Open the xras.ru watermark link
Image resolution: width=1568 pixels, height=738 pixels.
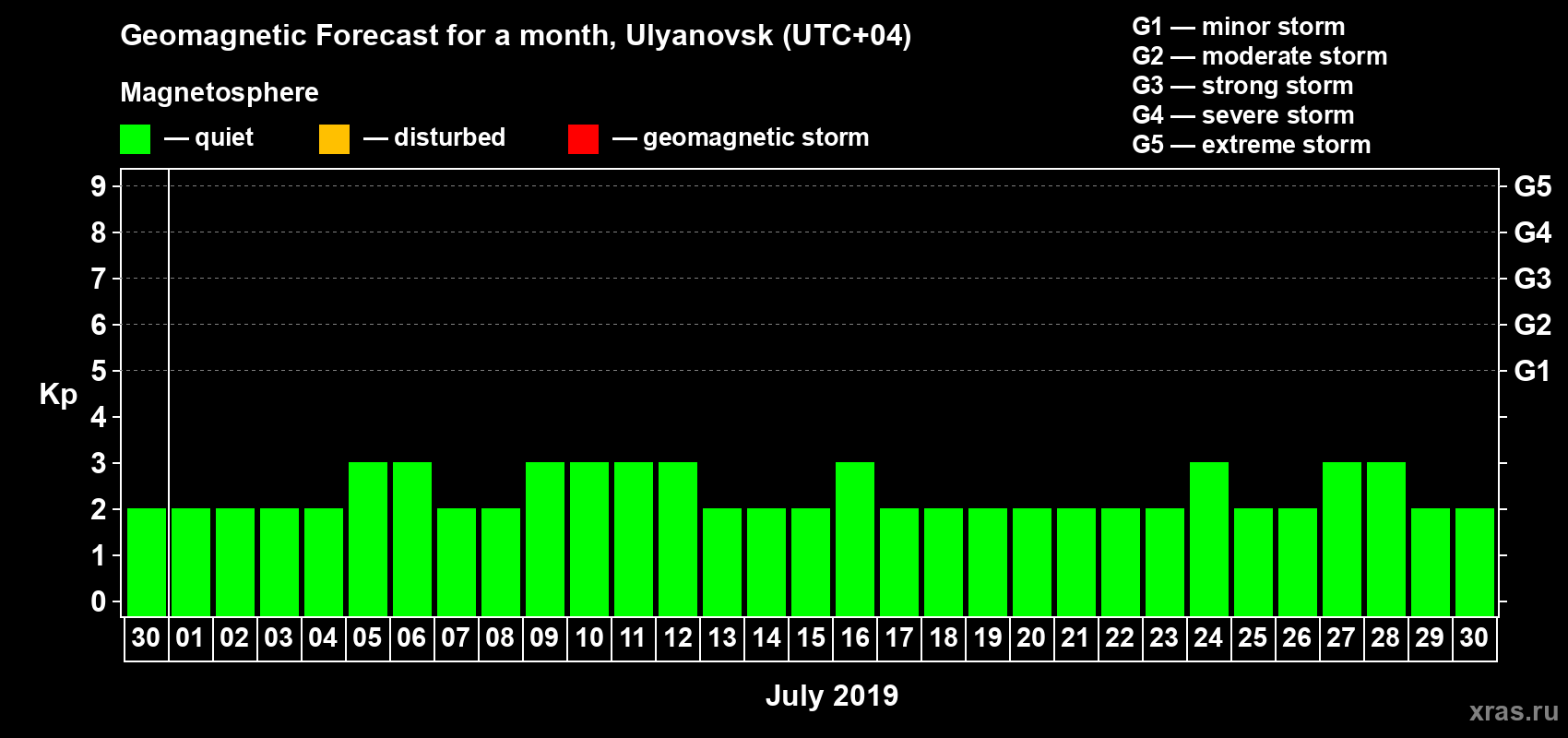1514,711
